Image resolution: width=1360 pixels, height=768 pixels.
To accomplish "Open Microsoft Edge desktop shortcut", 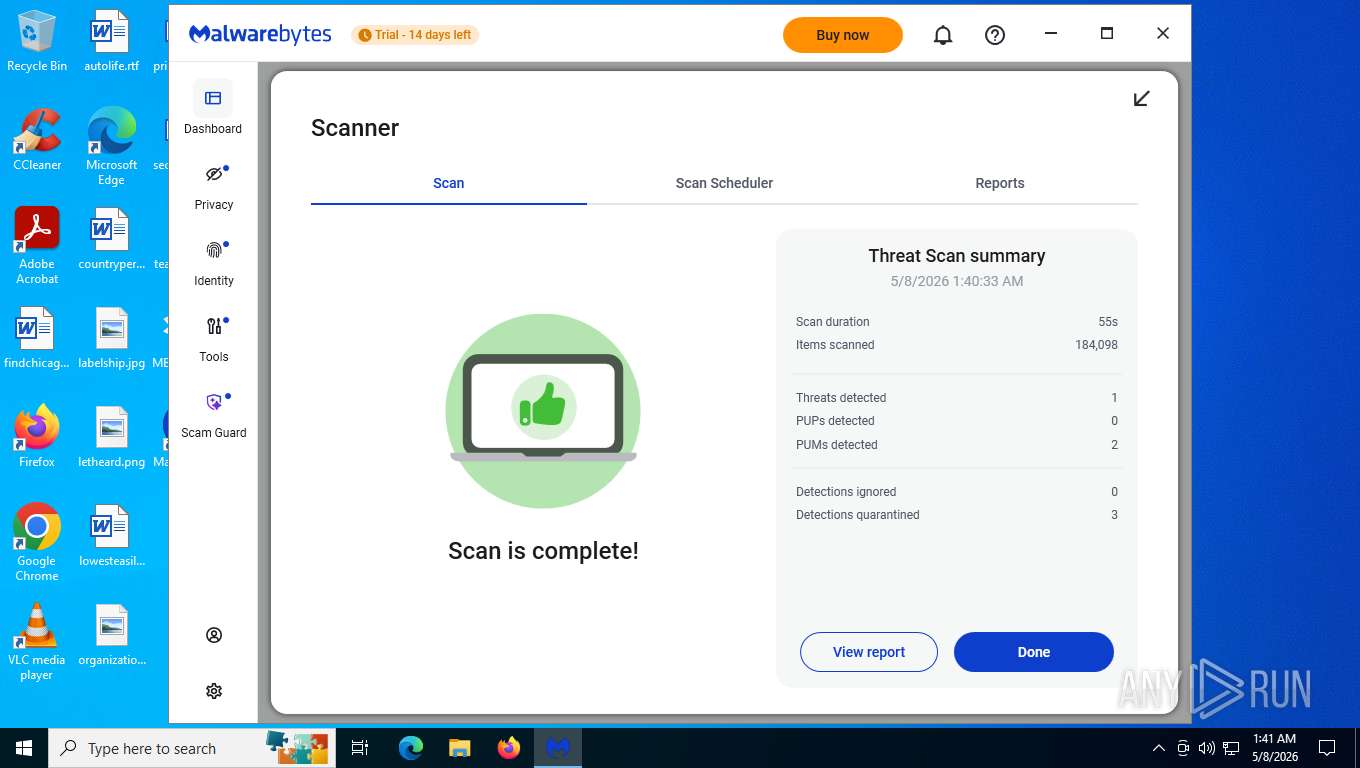I will [x=111, y=147].
